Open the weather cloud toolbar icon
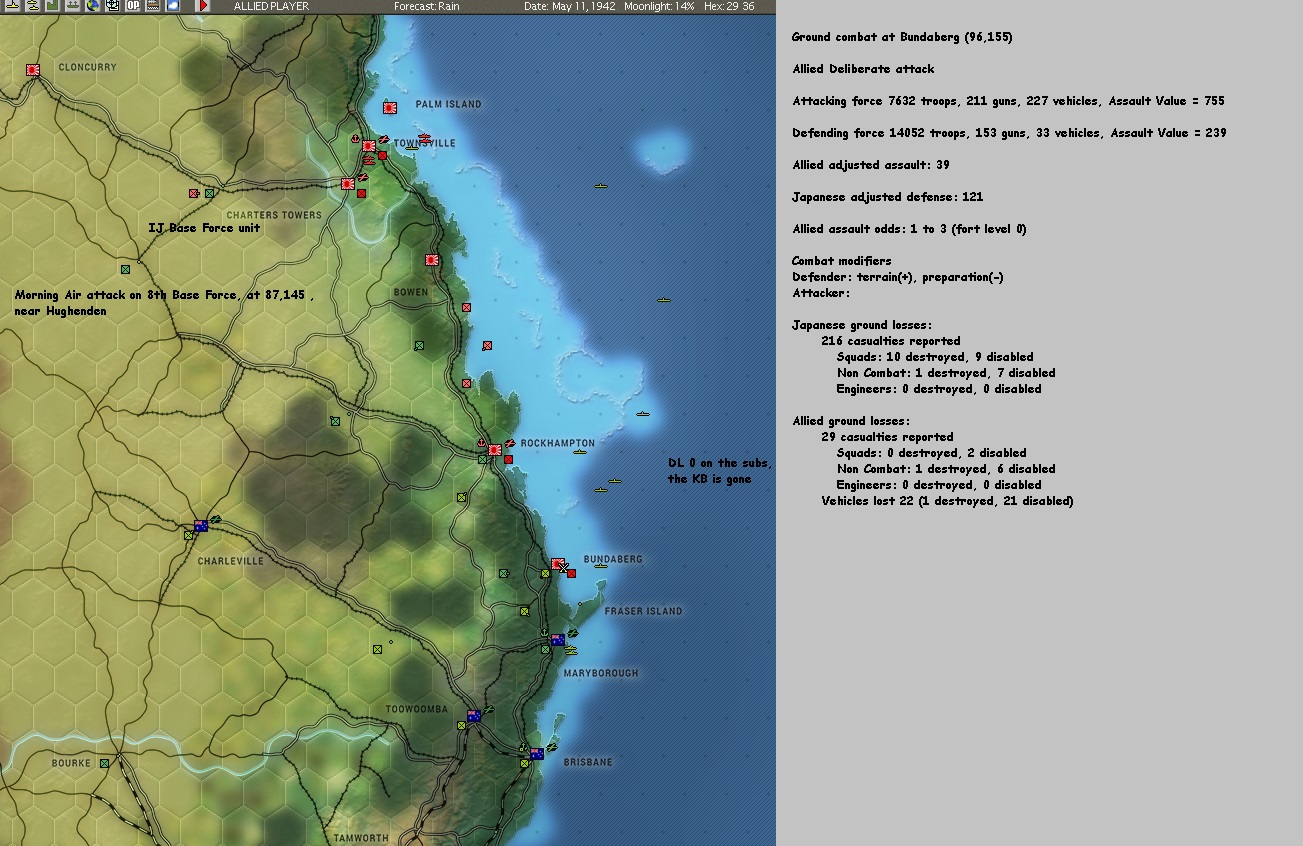The width and height of the screenshot is (1303, 846). 172,6
